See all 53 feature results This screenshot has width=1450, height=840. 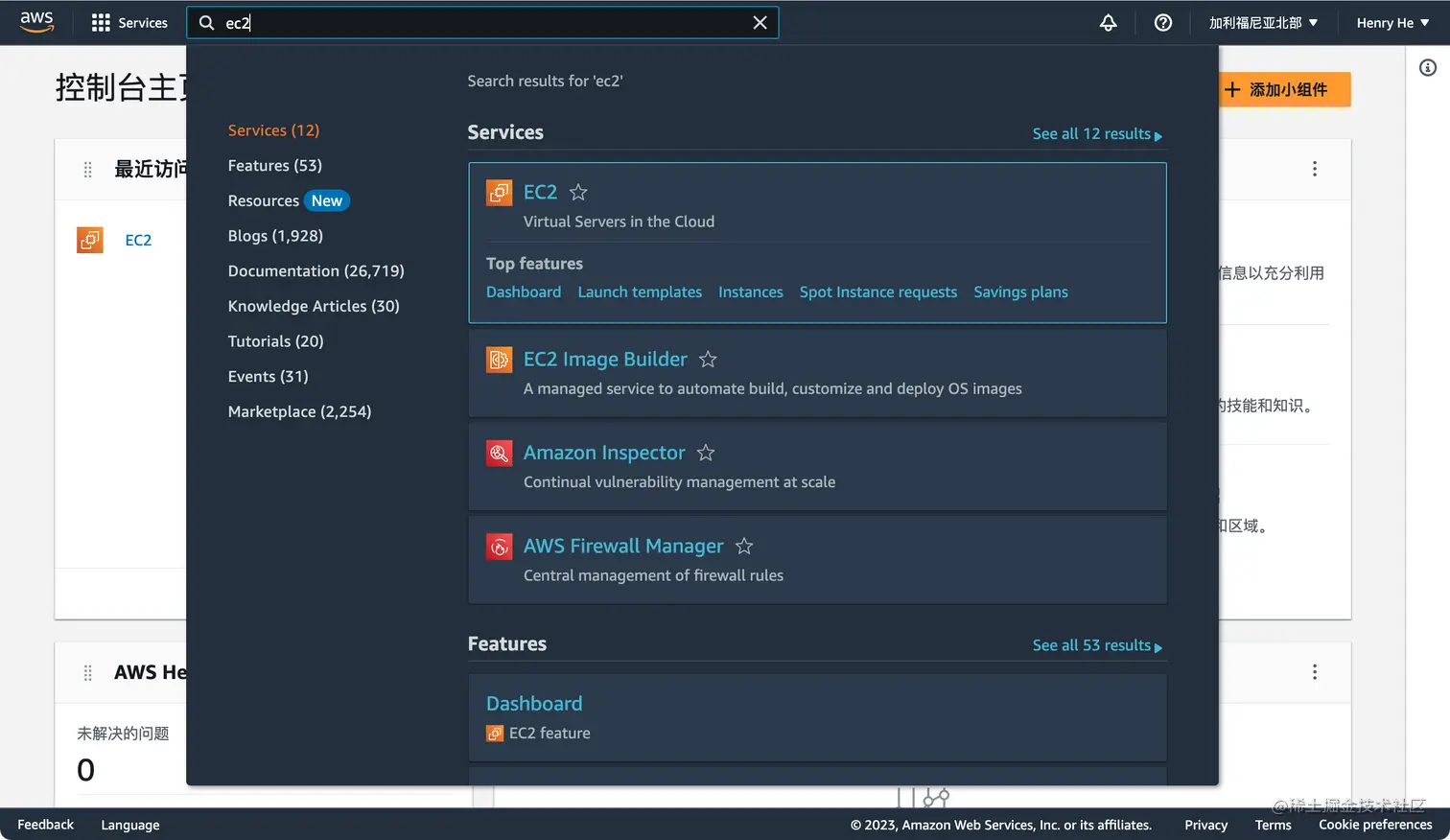tap(1097, 645)
